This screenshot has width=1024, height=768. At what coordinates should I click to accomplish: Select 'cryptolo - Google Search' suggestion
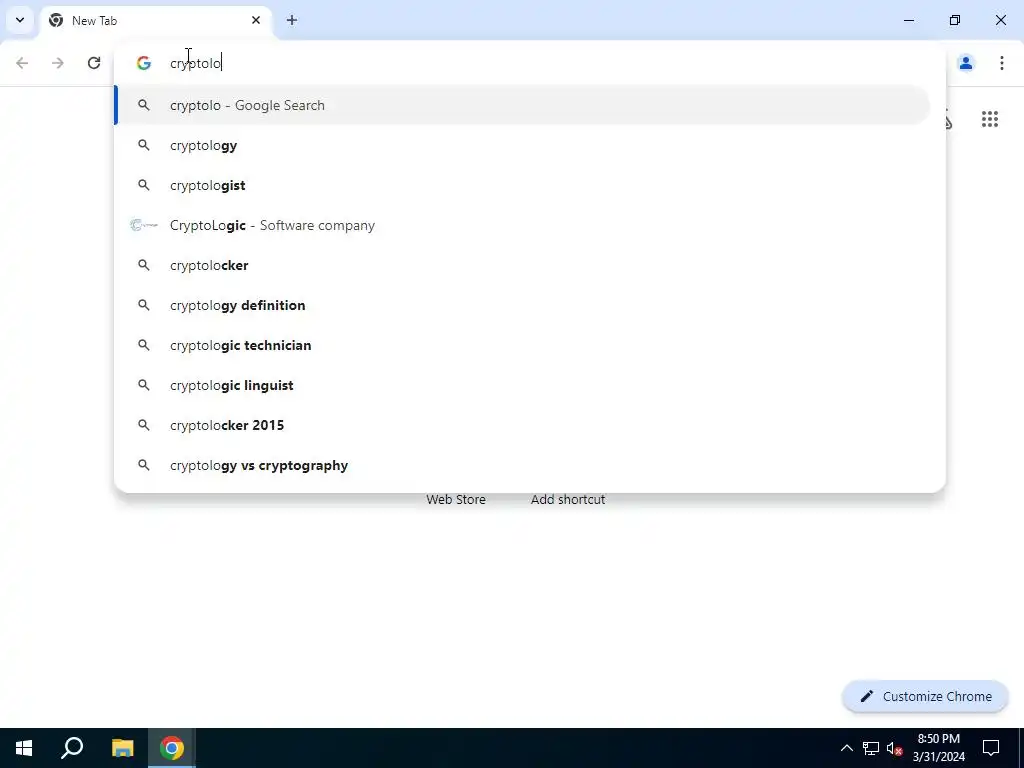[x=522, y=105]
